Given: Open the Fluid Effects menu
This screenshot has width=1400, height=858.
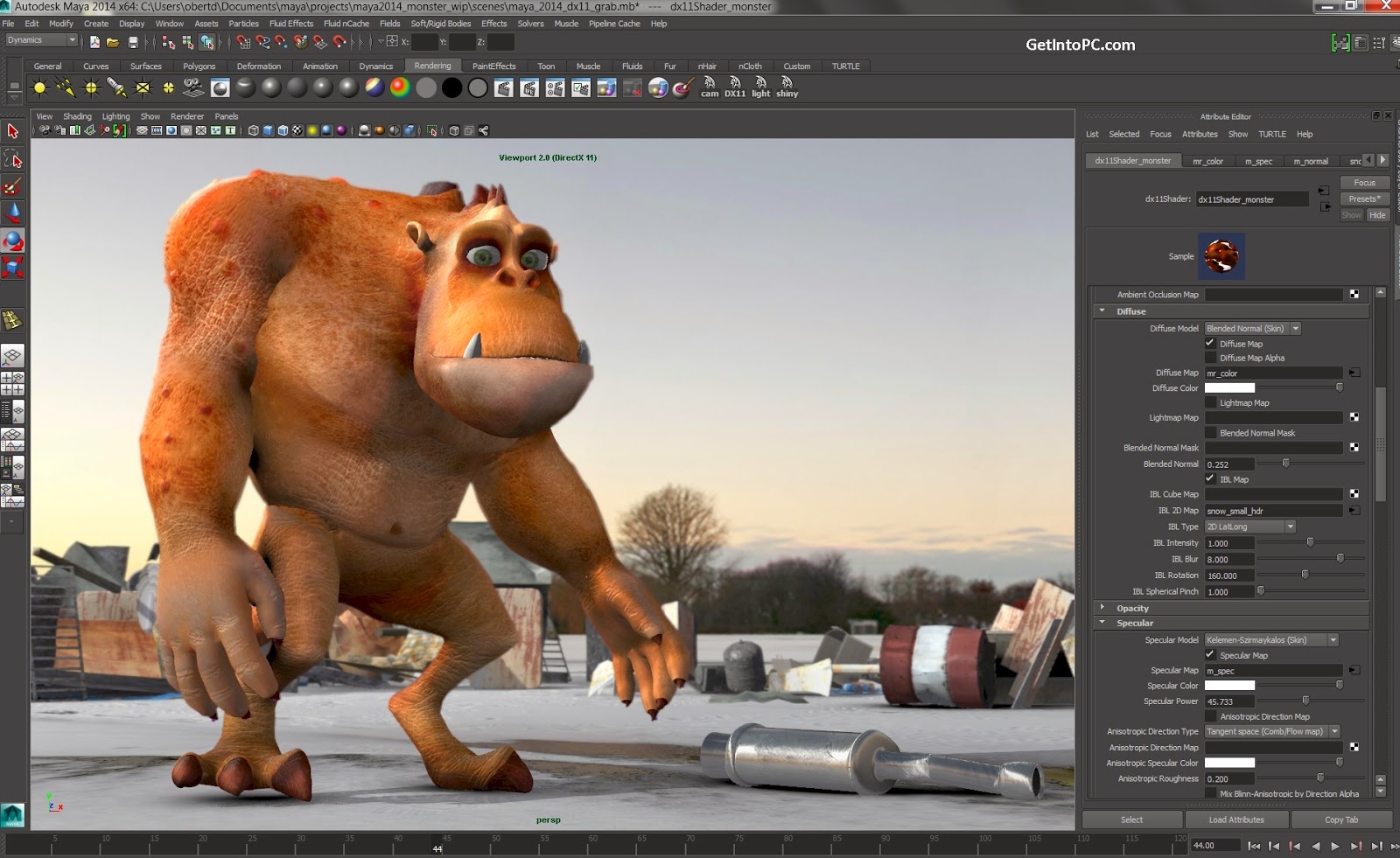Looking at the screenshot, I should 290,24.
